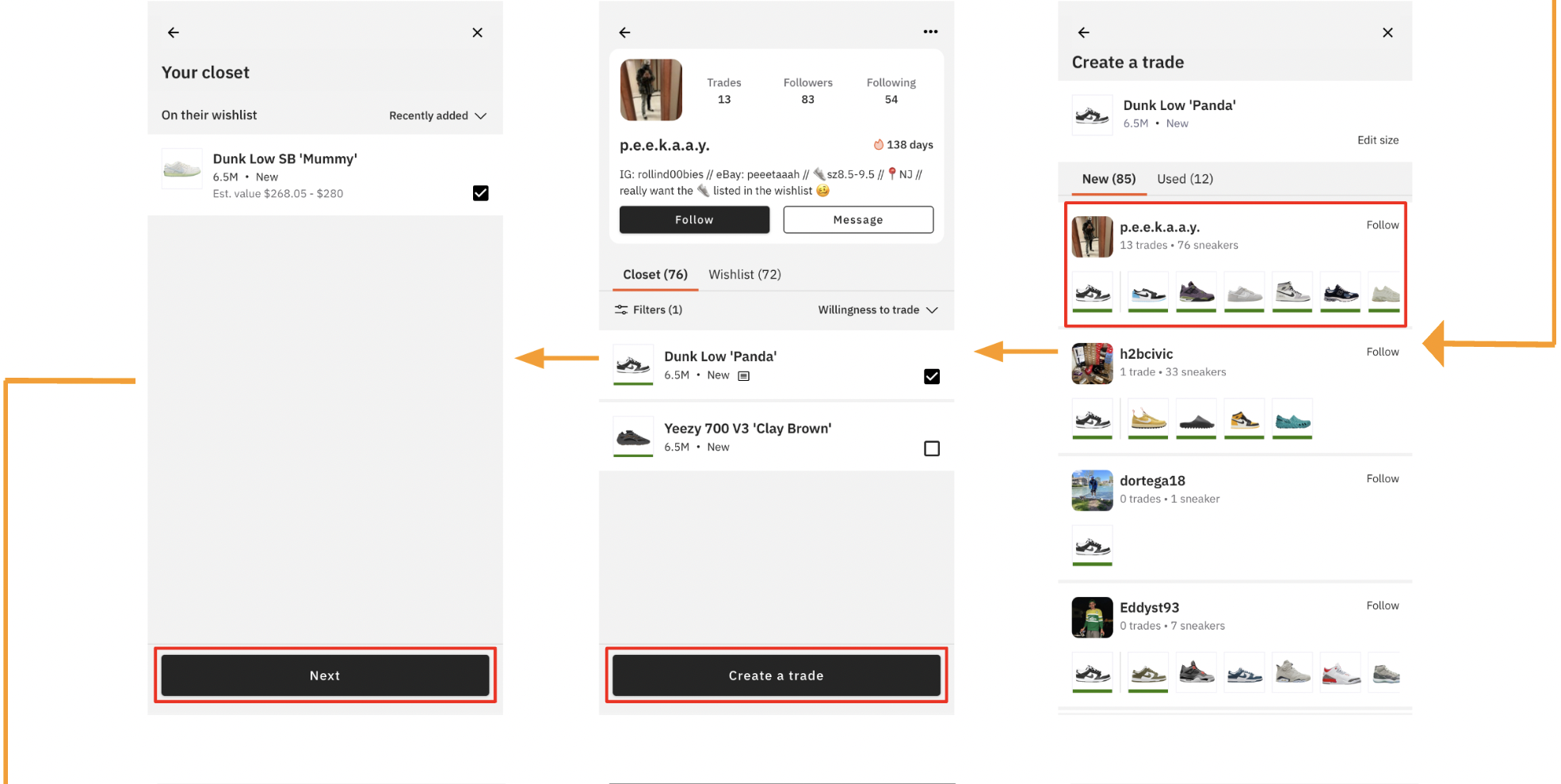Go back from the p.e.e.k.a.a.y. profile
Image resolution: width=1561 pixels, height=784 pixels.
624,32
